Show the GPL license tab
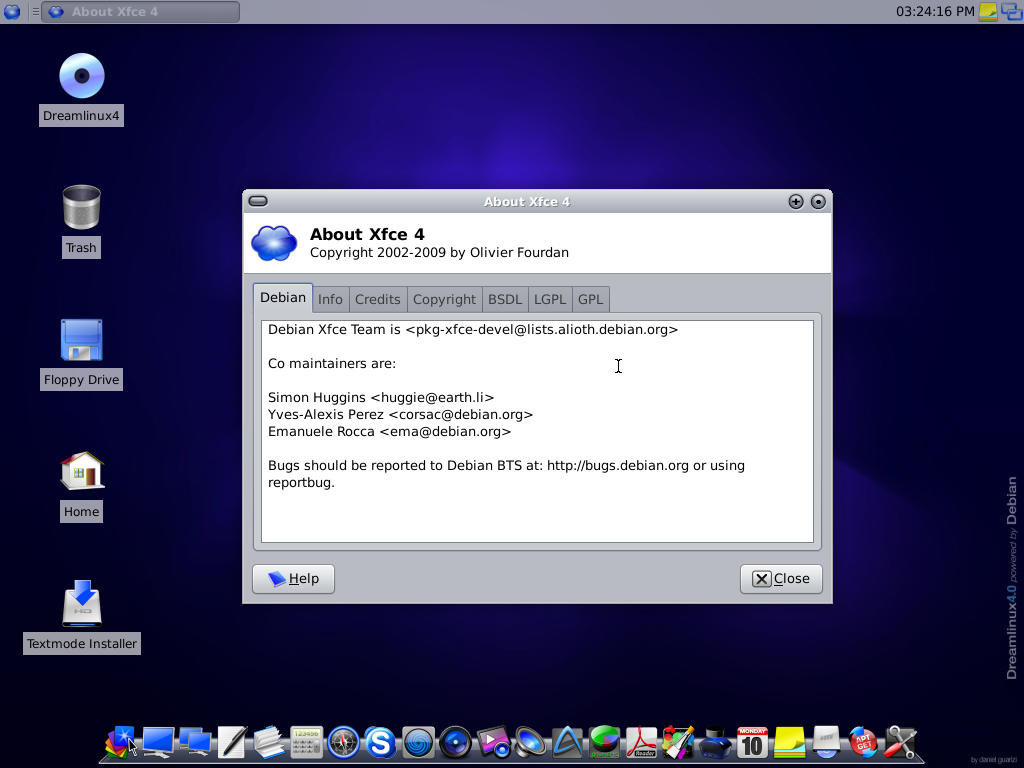Image resolution: width=1024 pixels, height=768 pixels. pos(590,299)
